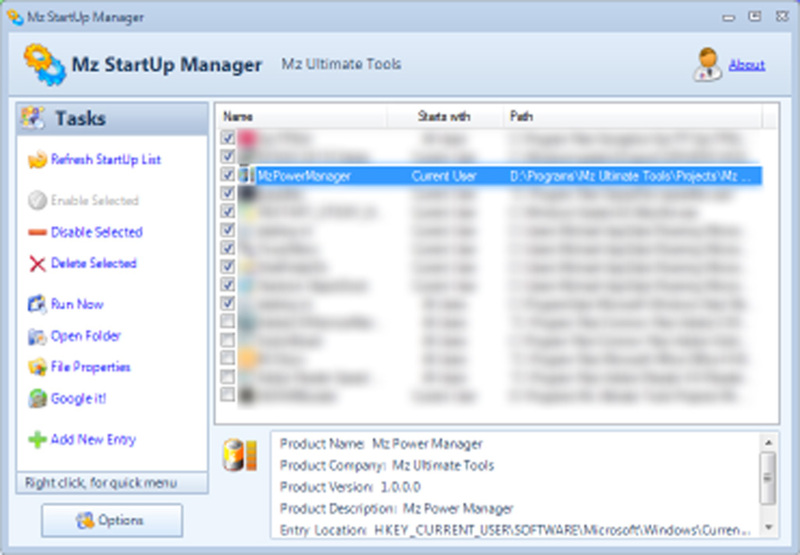Screen dimensions: 800x555
Task: Click the green plus Add New Entry icon
Action: (x=37, y=439)
